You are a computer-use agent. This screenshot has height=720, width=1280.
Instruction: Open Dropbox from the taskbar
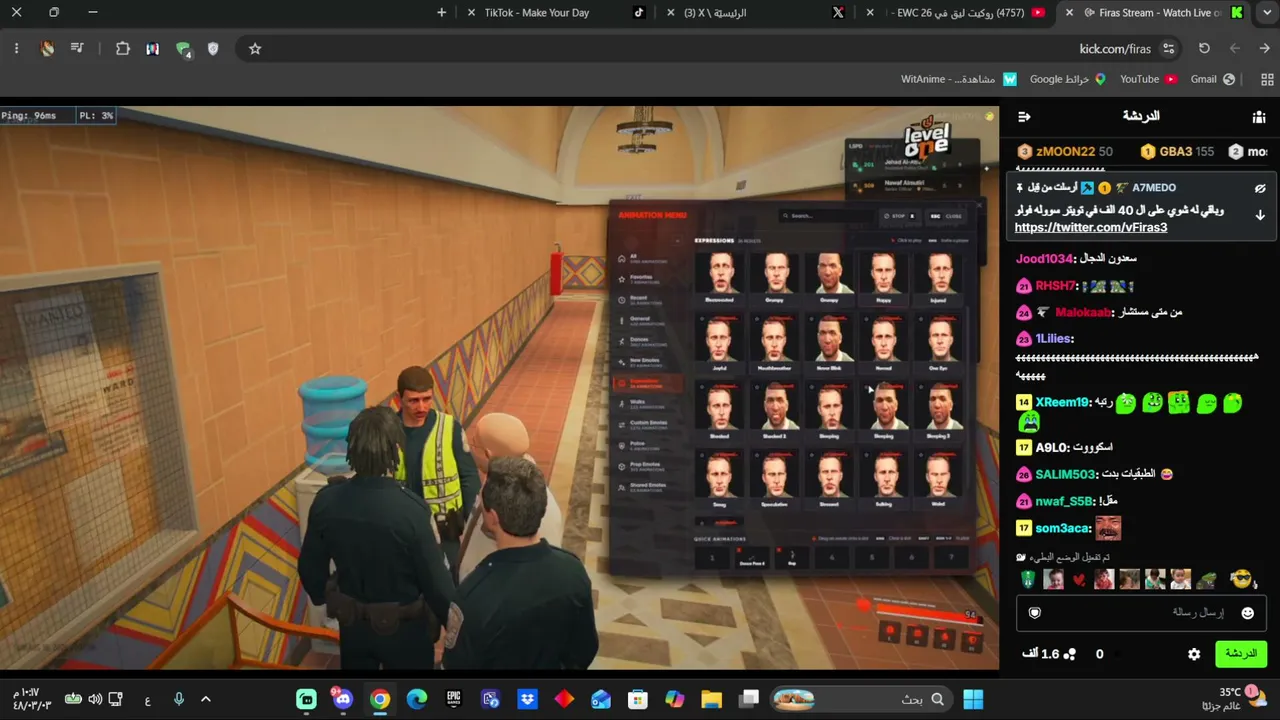[527, 699]
